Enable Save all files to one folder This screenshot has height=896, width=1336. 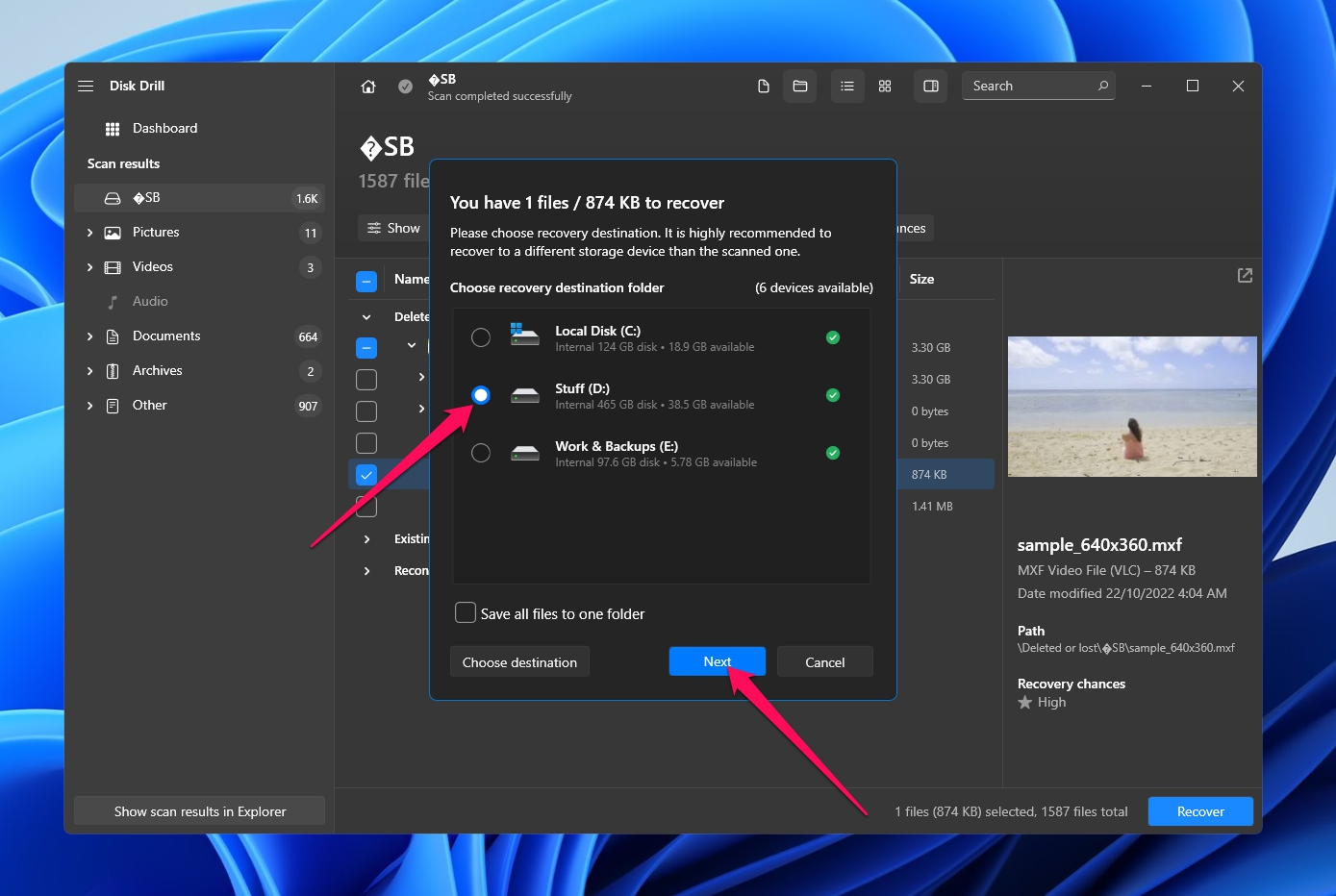click(x=466, y=613)
